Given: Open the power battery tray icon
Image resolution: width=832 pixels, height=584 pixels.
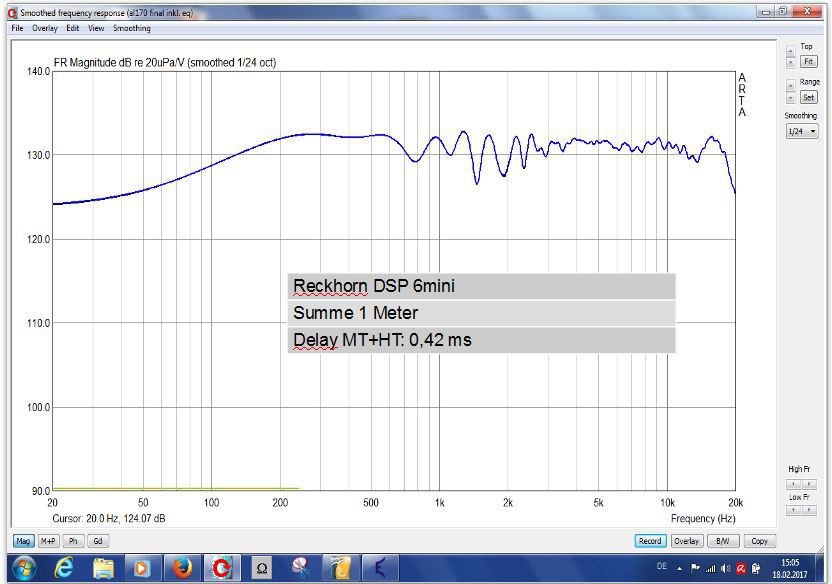Looking at the screenshot, I should (x=756, y=569).
